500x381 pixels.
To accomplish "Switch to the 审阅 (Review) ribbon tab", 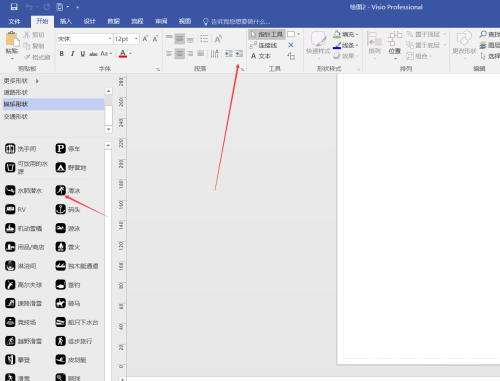I will pos(161,22).
